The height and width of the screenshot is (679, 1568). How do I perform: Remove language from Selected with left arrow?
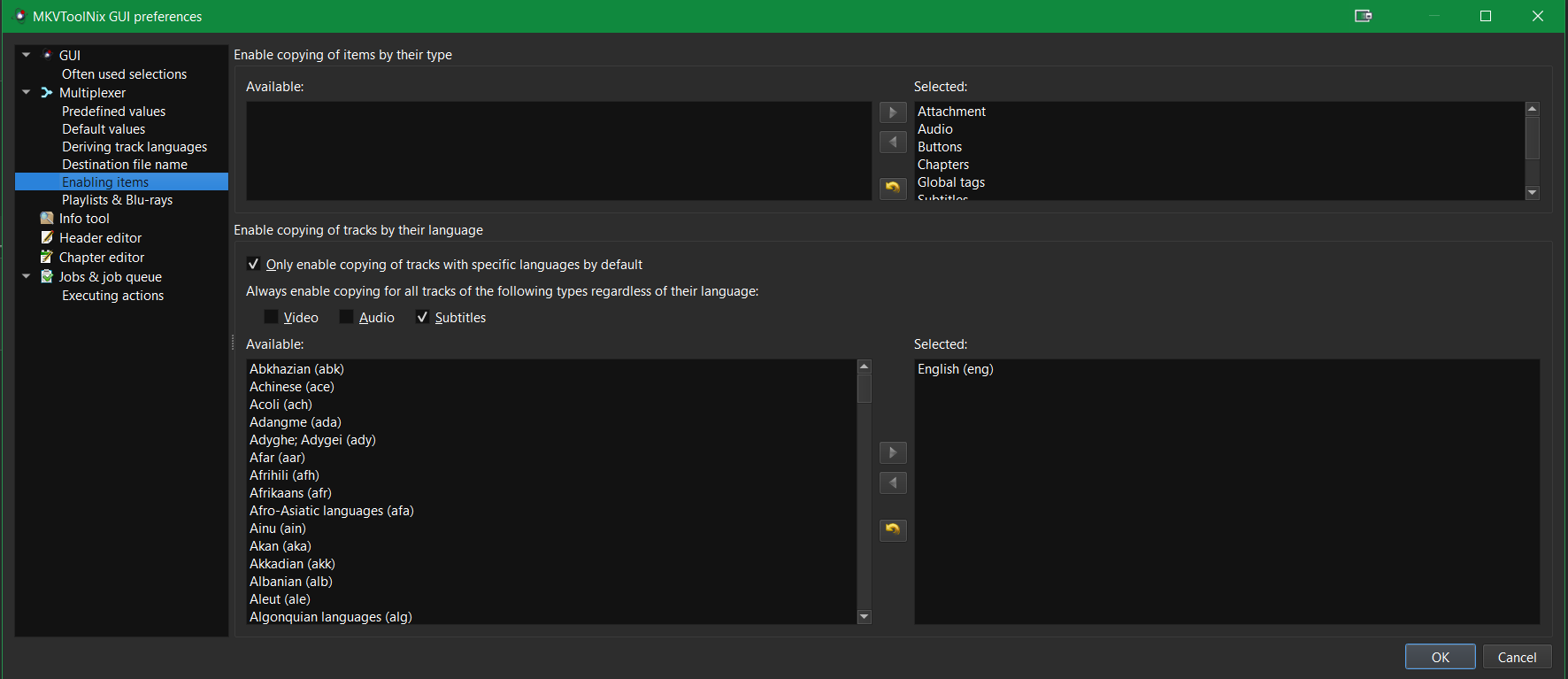coord(893,483)
